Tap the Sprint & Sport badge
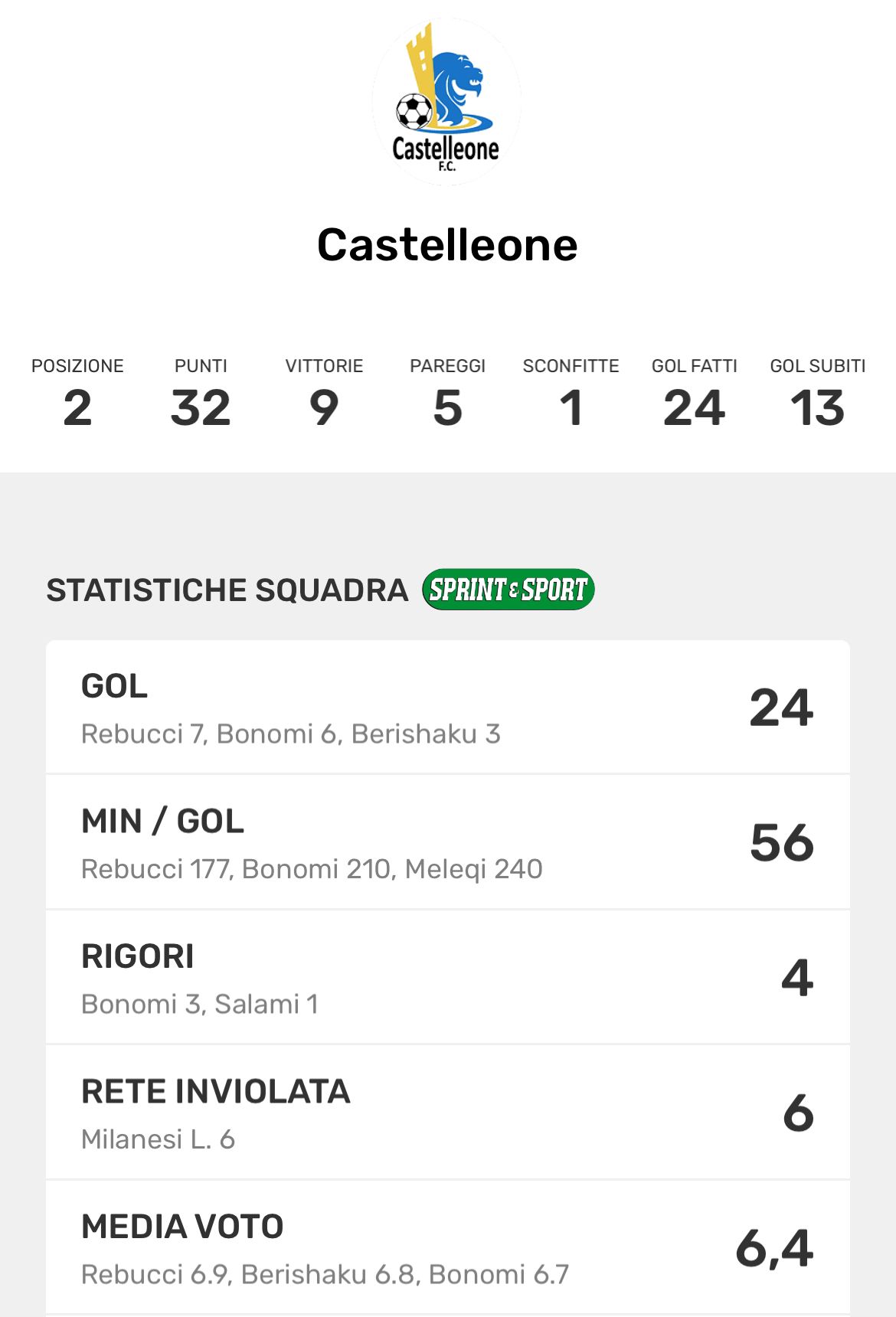Viewport: 896px width, 1317px height. pyautogui.click(x=508, y=590)
